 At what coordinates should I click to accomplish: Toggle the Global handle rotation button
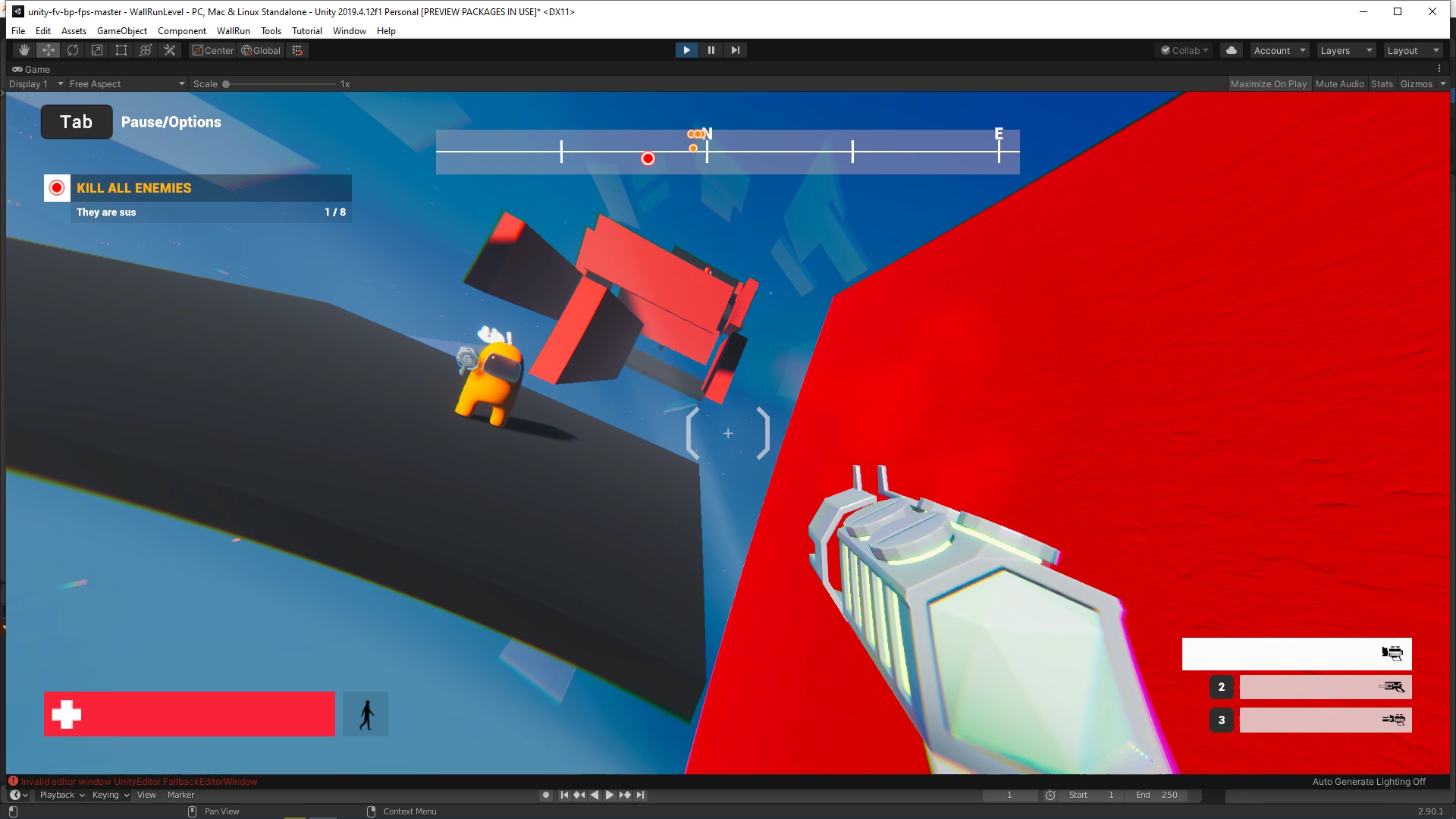(x=261, y=50)
